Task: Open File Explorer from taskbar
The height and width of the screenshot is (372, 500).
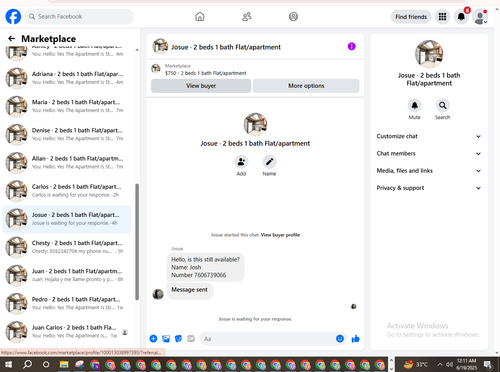Action: coord(64,364)
